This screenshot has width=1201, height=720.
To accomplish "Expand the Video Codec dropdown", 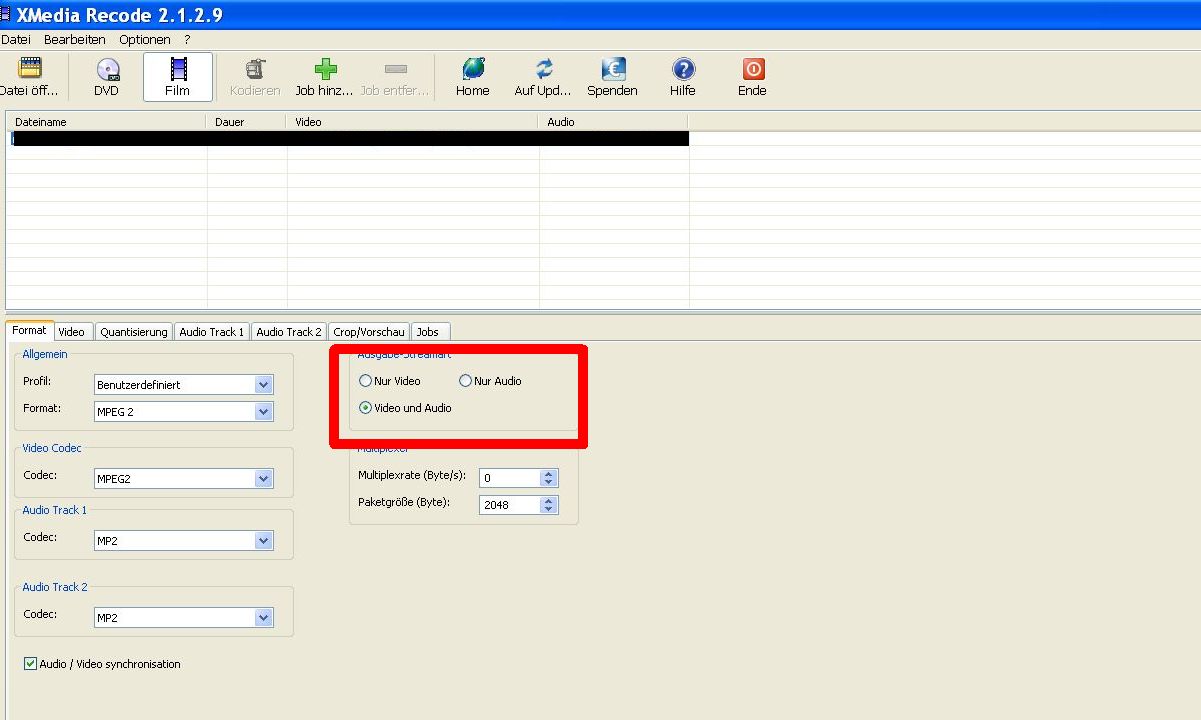I will point(264,479).
